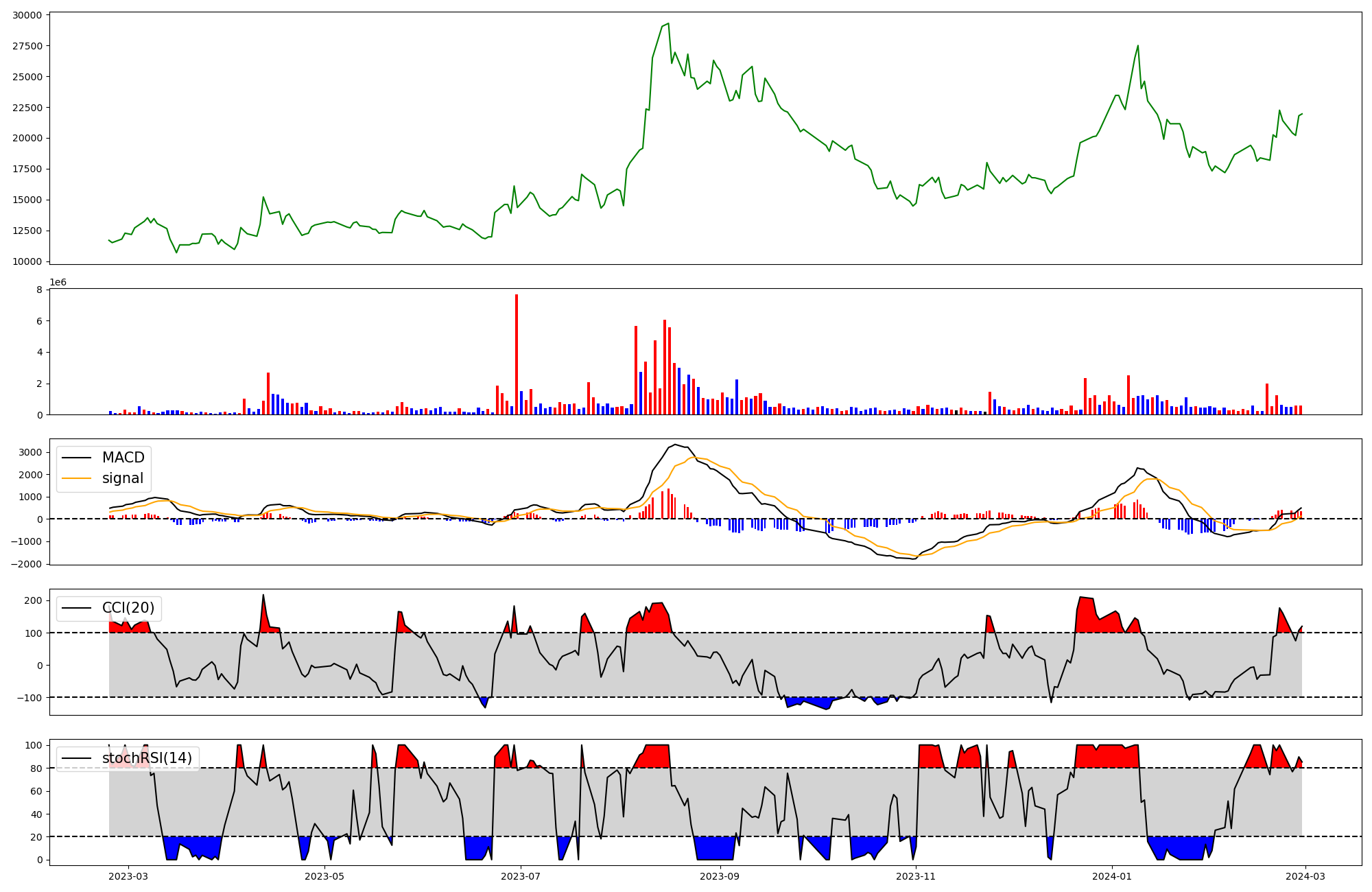
Task: Click the orange signal legend line sample
Action: click(x=76, y=478)
